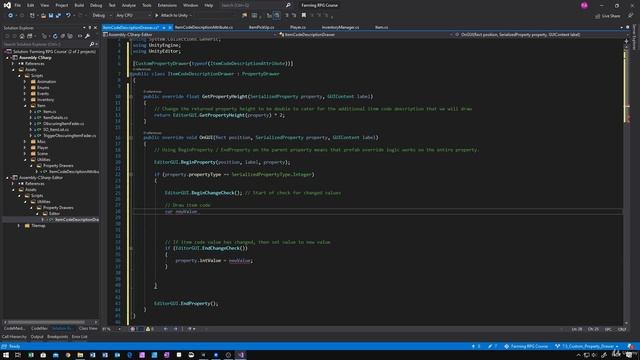640x360 pixels.
Task: Open the Debug configuration dropdown
Action: pos(102,16)
